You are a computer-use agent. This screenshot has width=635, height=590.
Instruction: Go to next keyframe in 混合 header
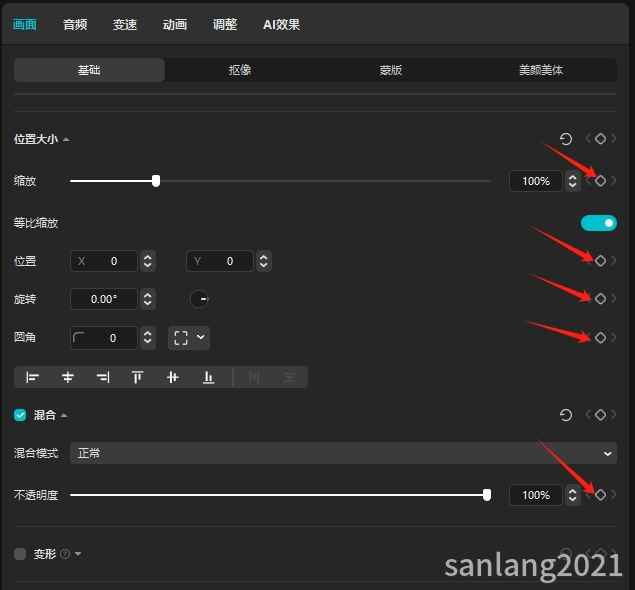click(614, 415)
